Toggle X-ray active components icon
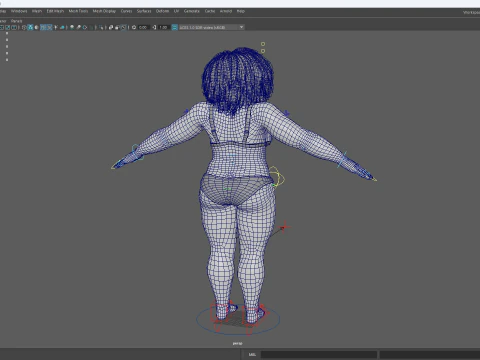The width and height of the screenshot is (480, 360). pos(117,27)
